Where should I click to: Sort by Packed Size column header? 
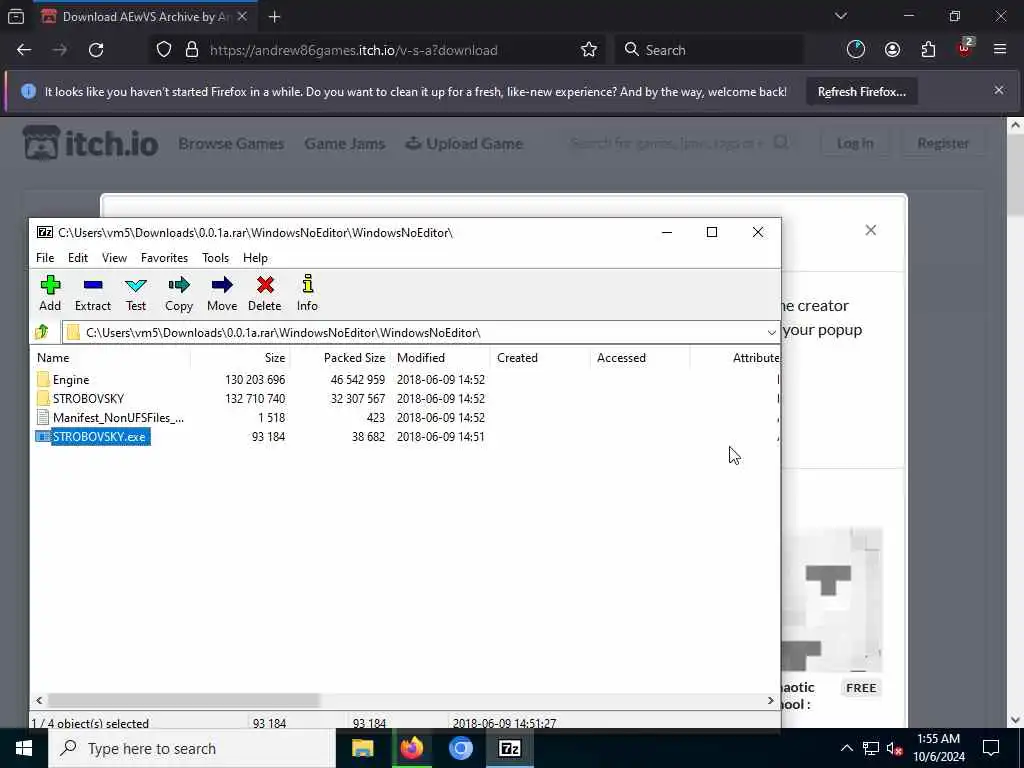tap(340, 358)
